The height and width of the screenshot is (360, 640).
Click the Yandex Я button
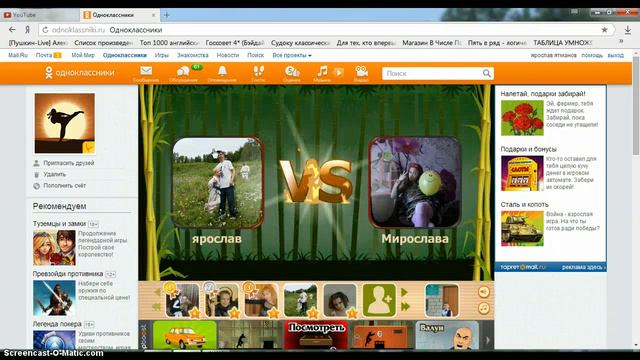pyautogui.click(x=27, y=30)
